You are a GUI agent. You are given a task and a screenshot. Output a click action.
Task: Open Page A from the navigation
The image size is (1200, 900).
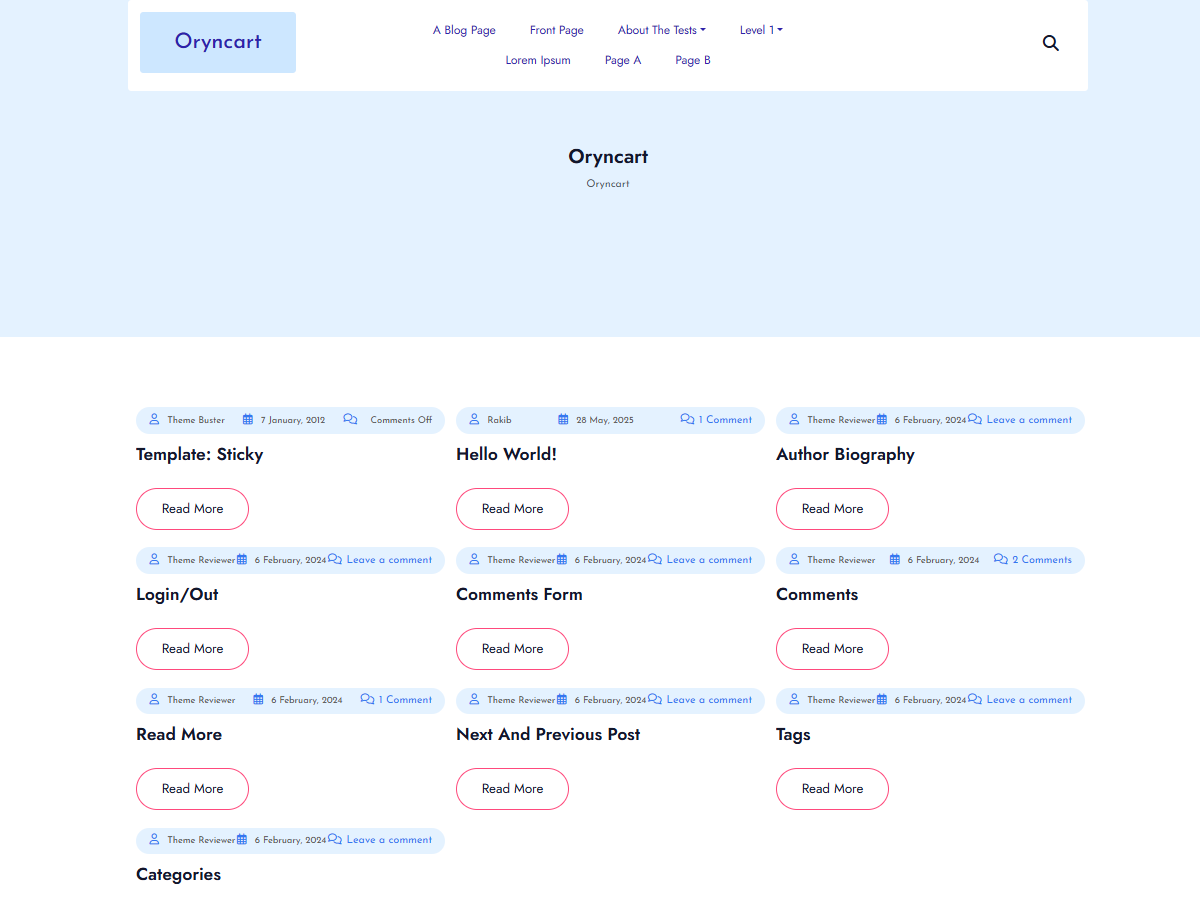click(x=623, y=60)
